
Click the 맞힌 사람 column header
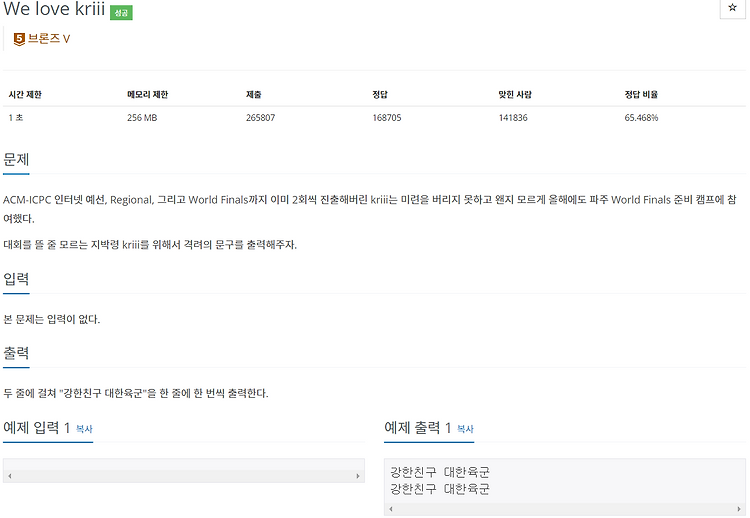tap(515, 95)
